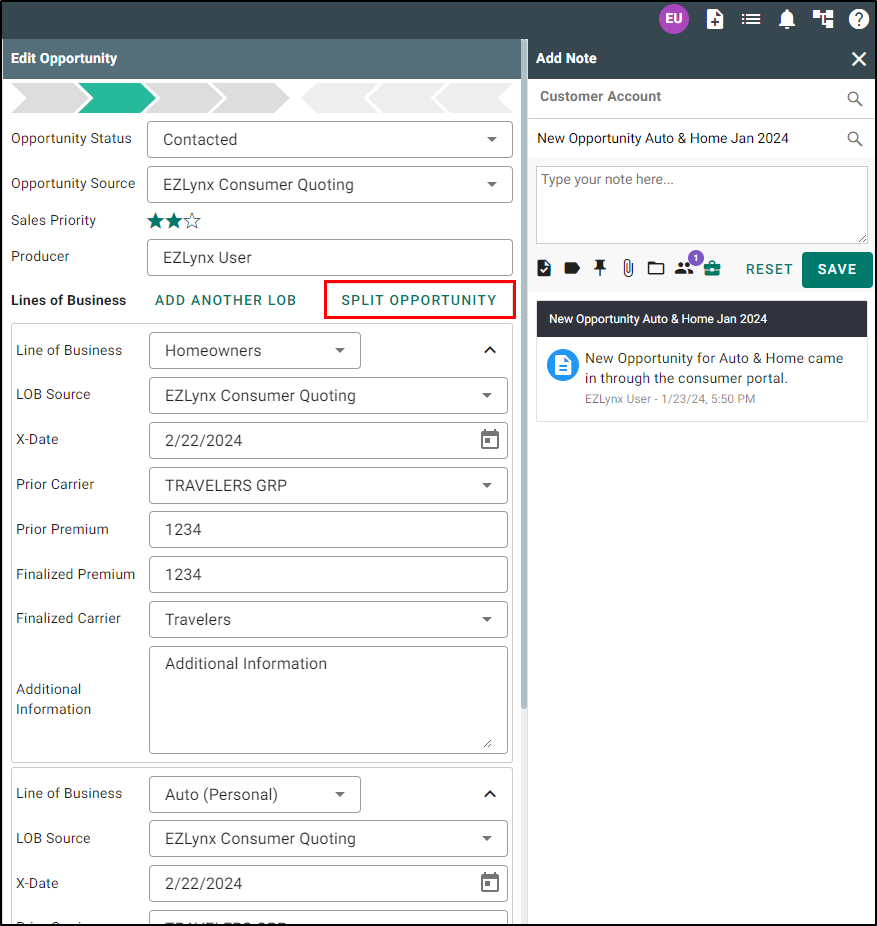This screenshot has width=877, height=926.
Task: Close the Add Note panel
Action: tap(859, 58)
